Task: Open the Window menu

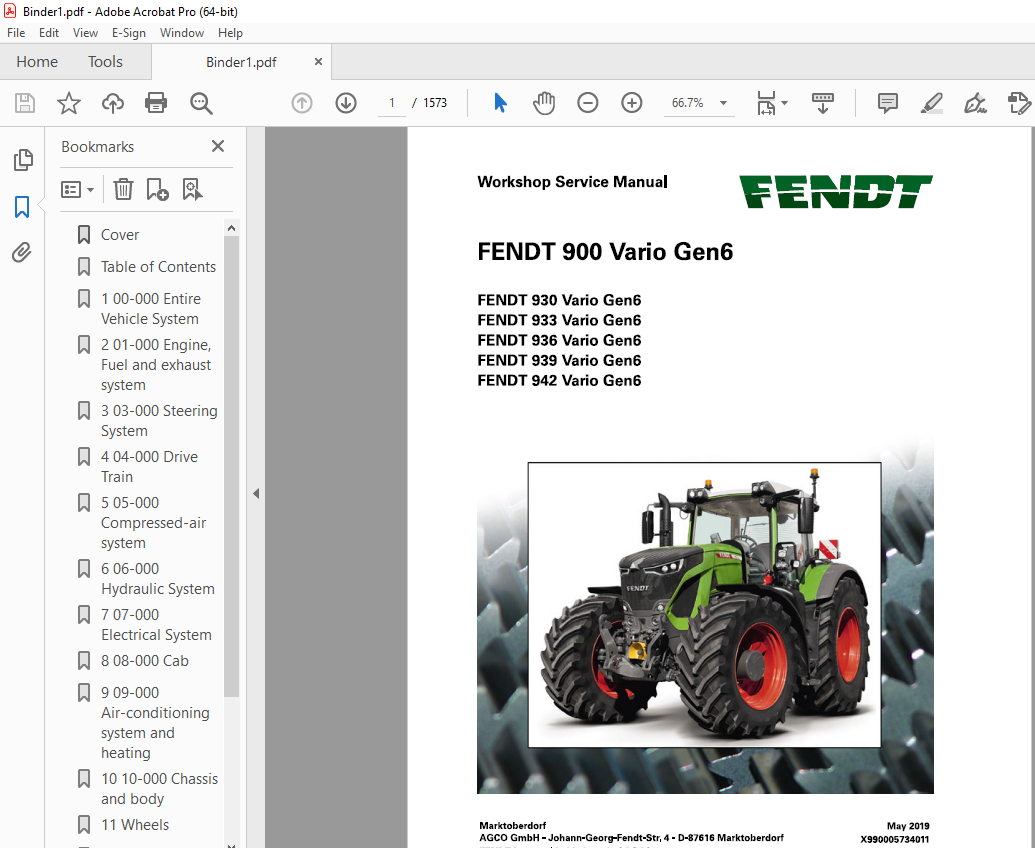Action: point(182,33)
